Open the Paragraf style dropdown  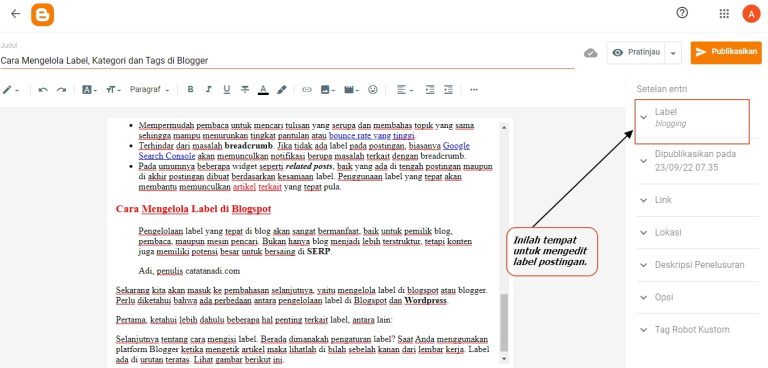click(149, 90)
